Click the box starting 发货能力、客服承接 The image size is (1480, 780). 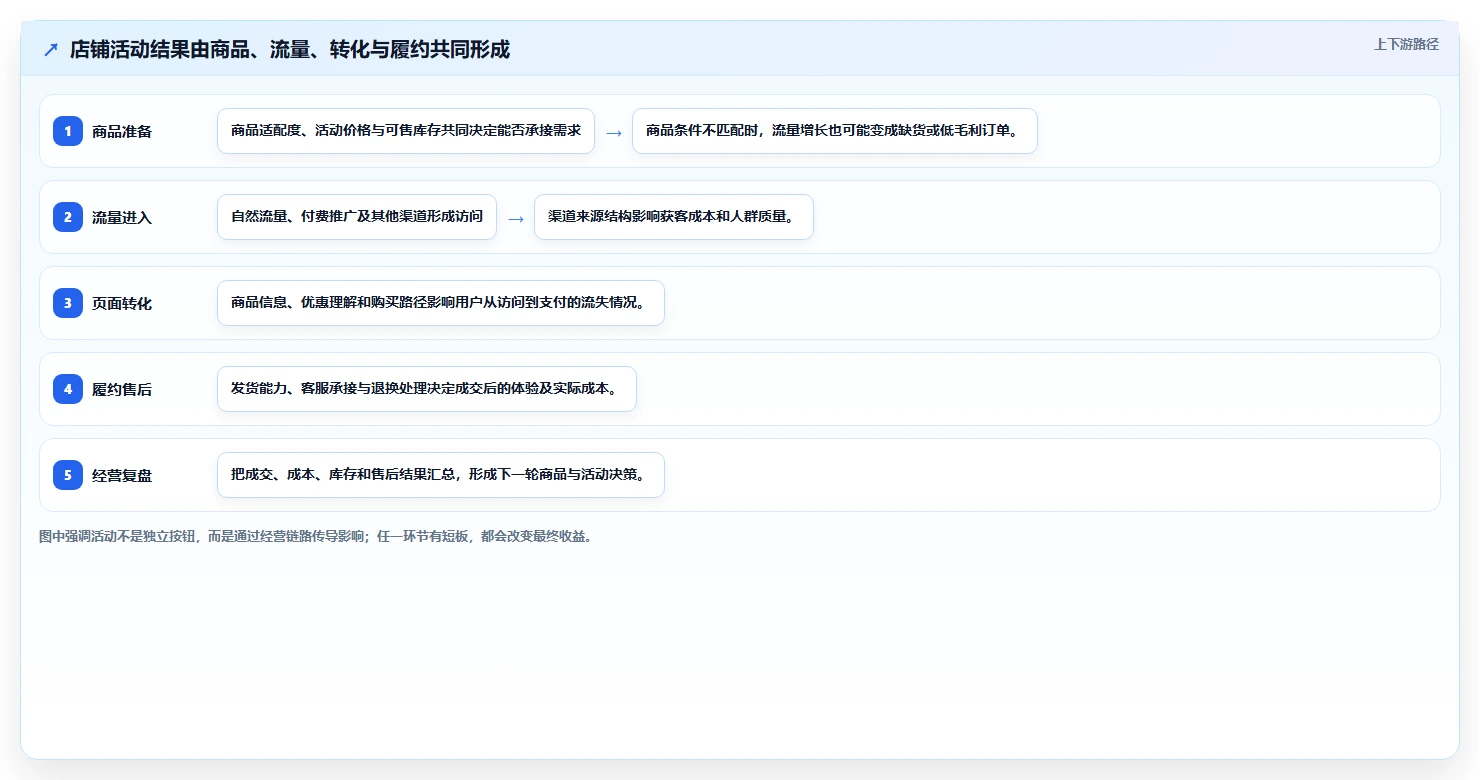427,389
